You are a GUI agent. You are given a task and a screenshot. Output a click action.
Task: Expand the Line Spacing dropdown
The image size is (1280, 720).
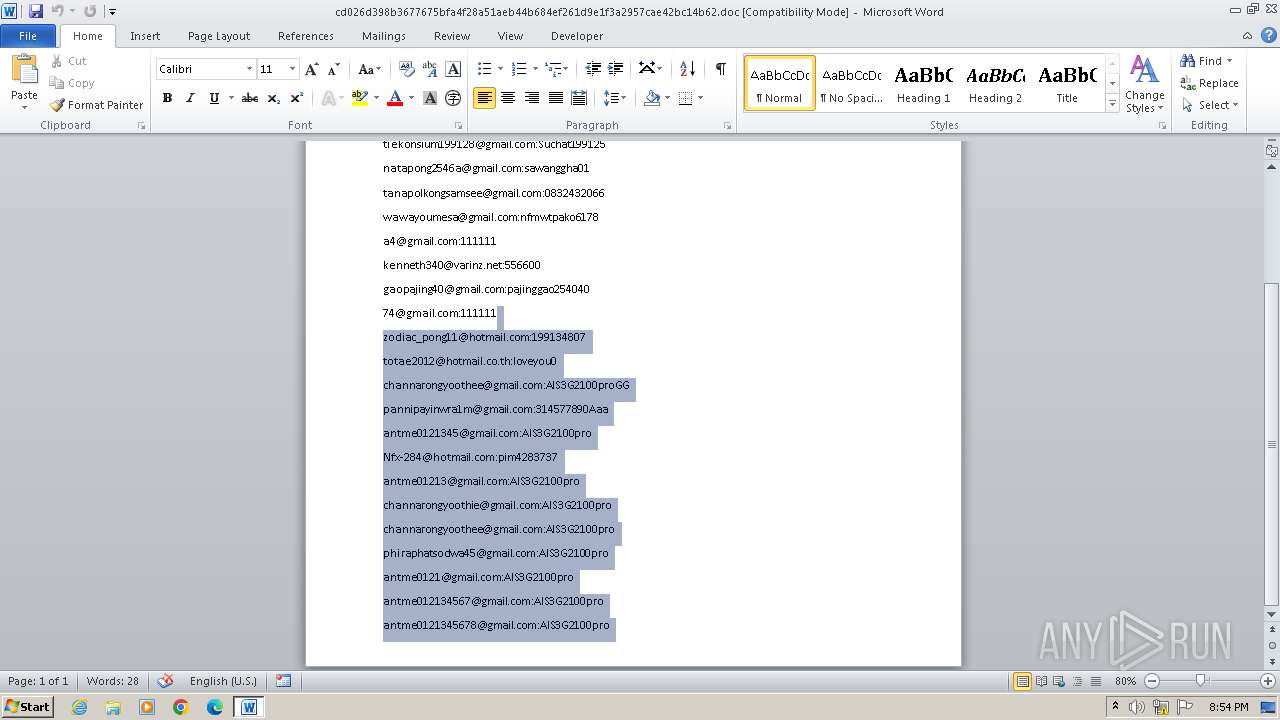pos(615,98)
